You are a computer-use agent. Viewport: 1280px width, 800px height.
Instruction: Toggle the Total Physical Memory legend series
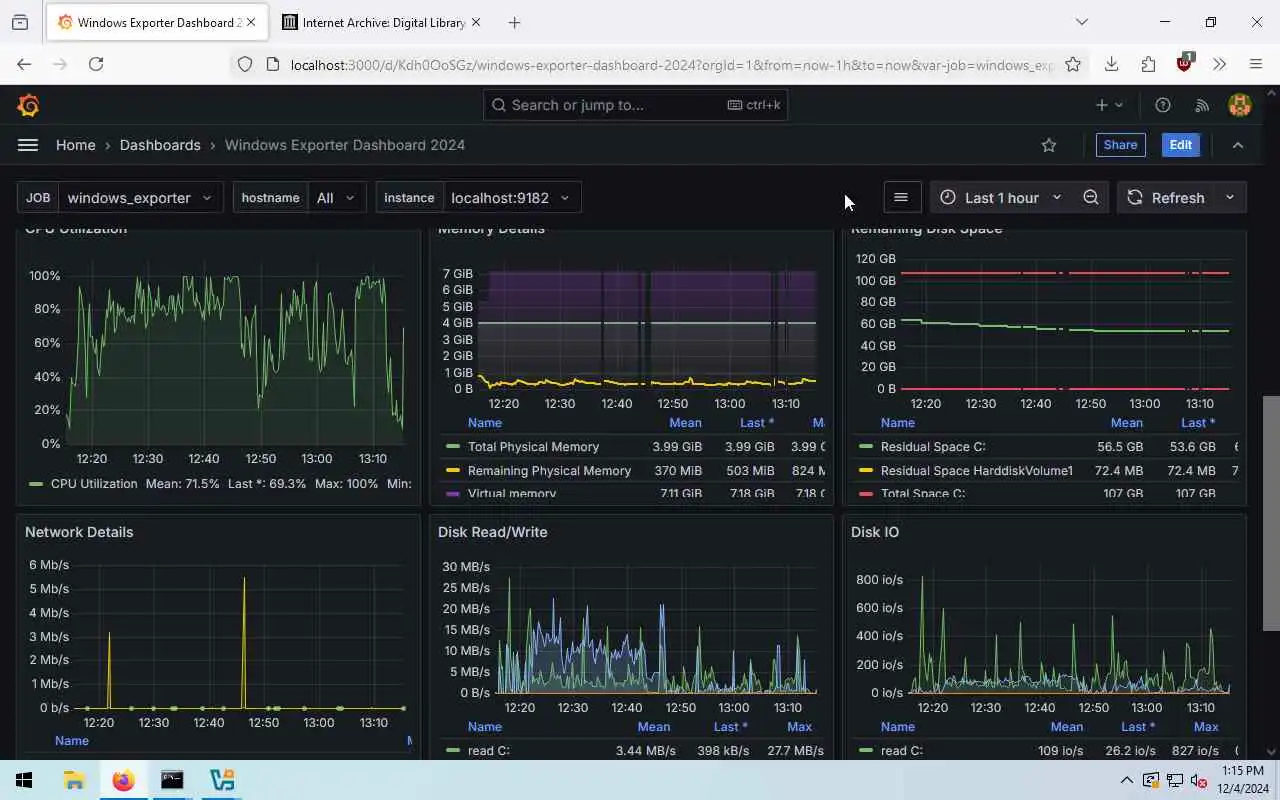click(x=533, y=447)
